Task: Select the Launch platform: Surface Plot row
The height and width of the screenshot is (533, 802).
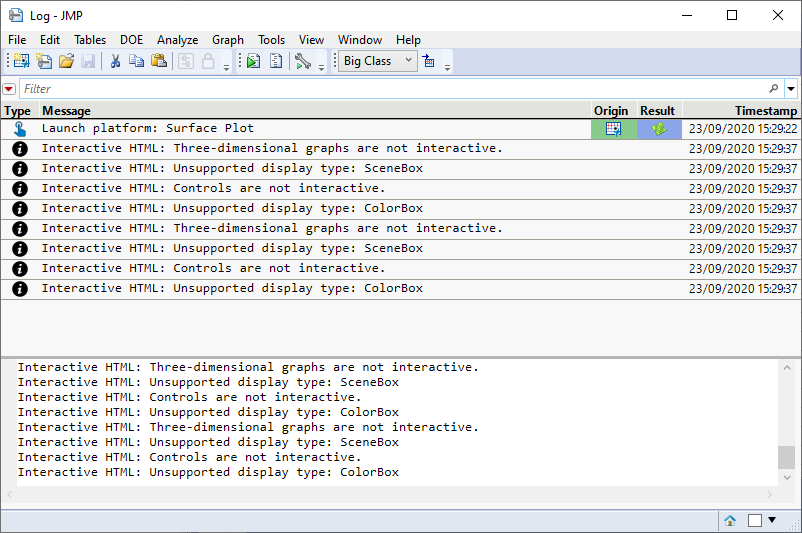Action: click(300, 129)
